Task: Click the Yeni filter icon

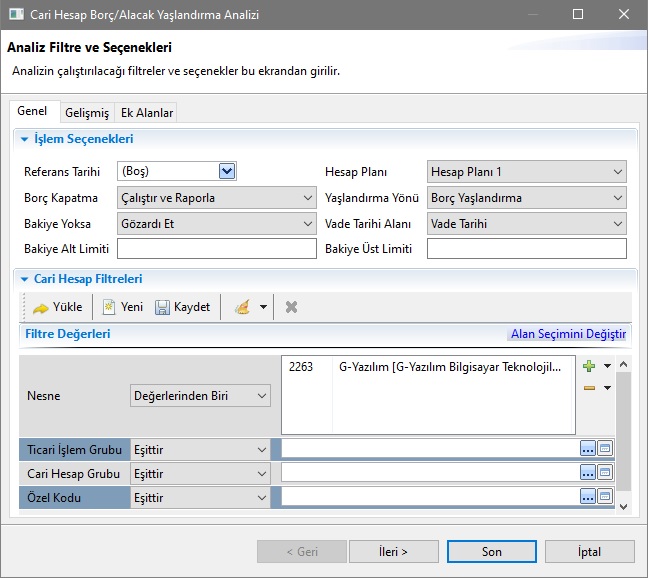Action: point(109,307)
